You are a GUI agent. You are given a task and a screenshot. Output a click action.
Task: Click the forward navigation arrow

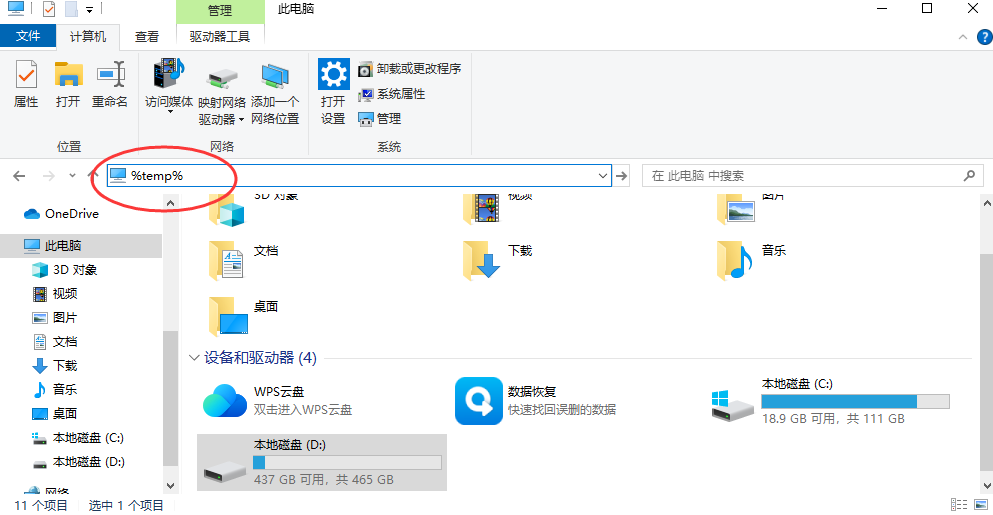point(49,176)
